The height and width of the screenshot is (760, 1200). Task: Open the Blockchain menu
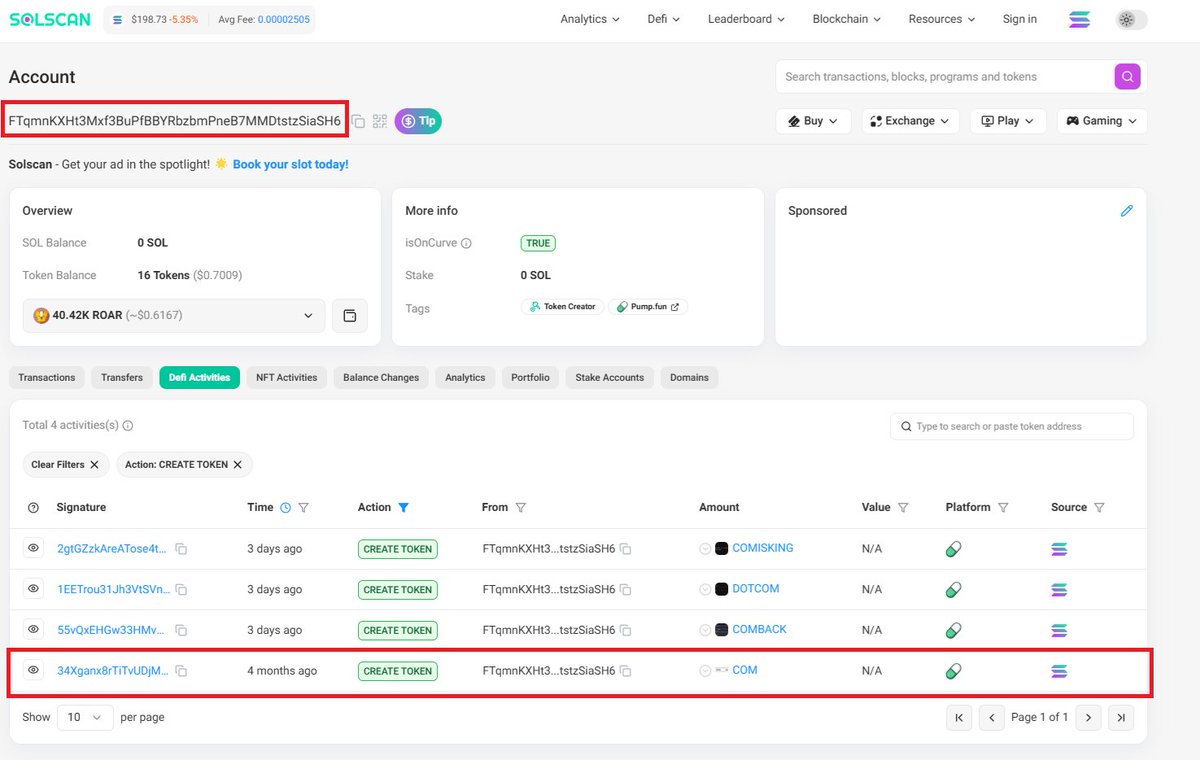coord(847,19)
